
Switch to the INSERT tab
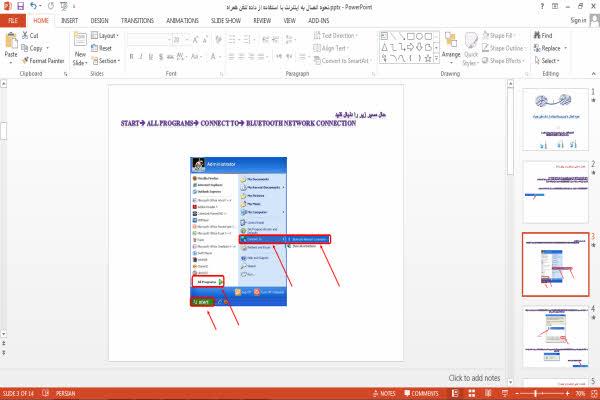[69, 21]
